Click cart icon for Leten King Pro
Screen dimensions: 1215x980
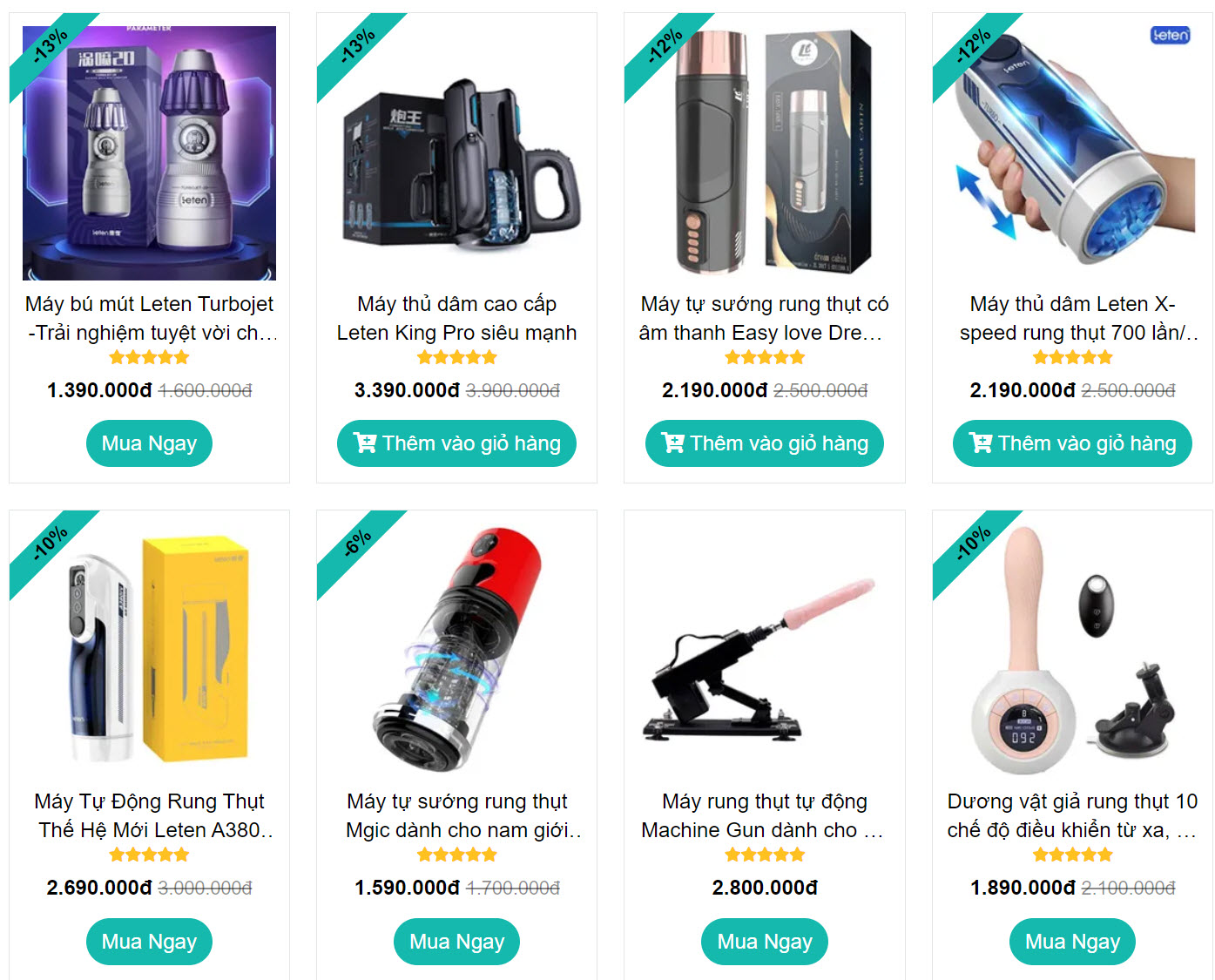365,443
